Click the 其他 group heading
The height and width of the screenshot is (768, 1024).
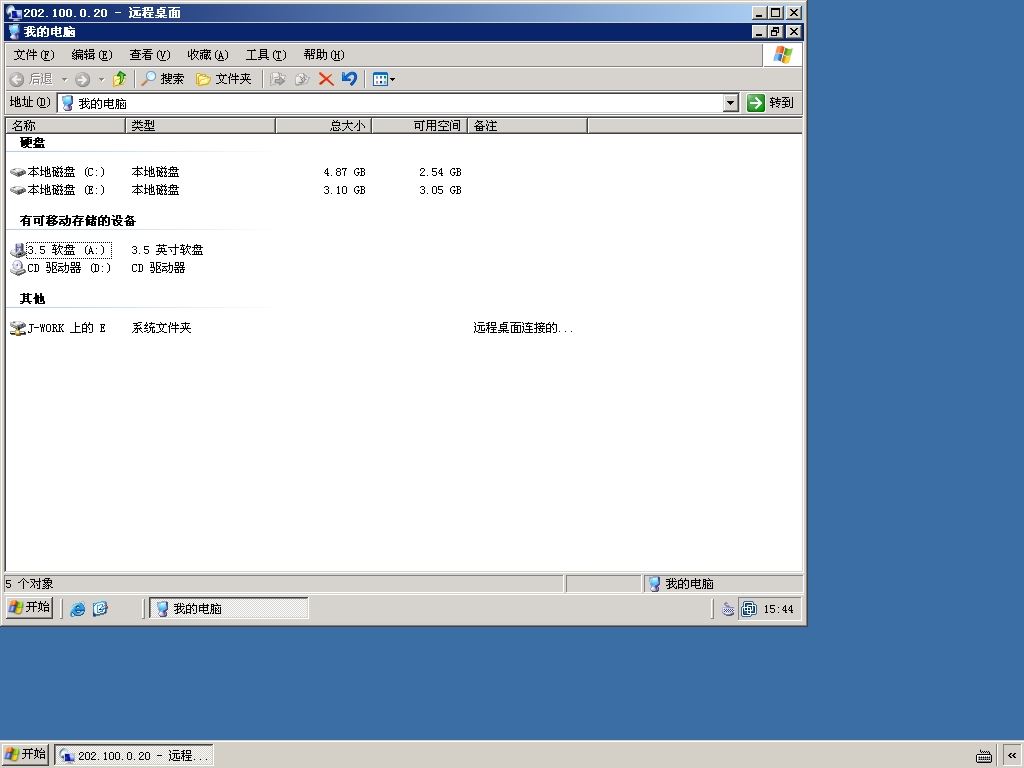[x=32, y=298]
